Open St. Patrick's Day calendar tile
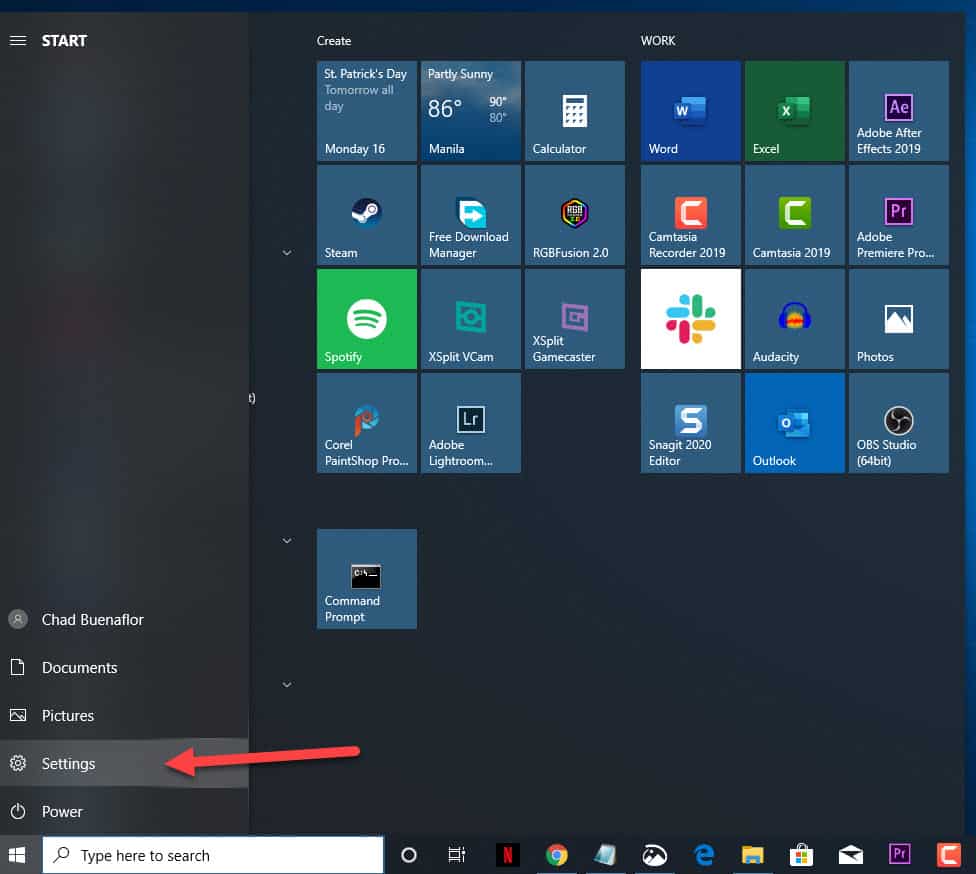The width and height of the screenshot is (976, 874). tap(367, 111)
